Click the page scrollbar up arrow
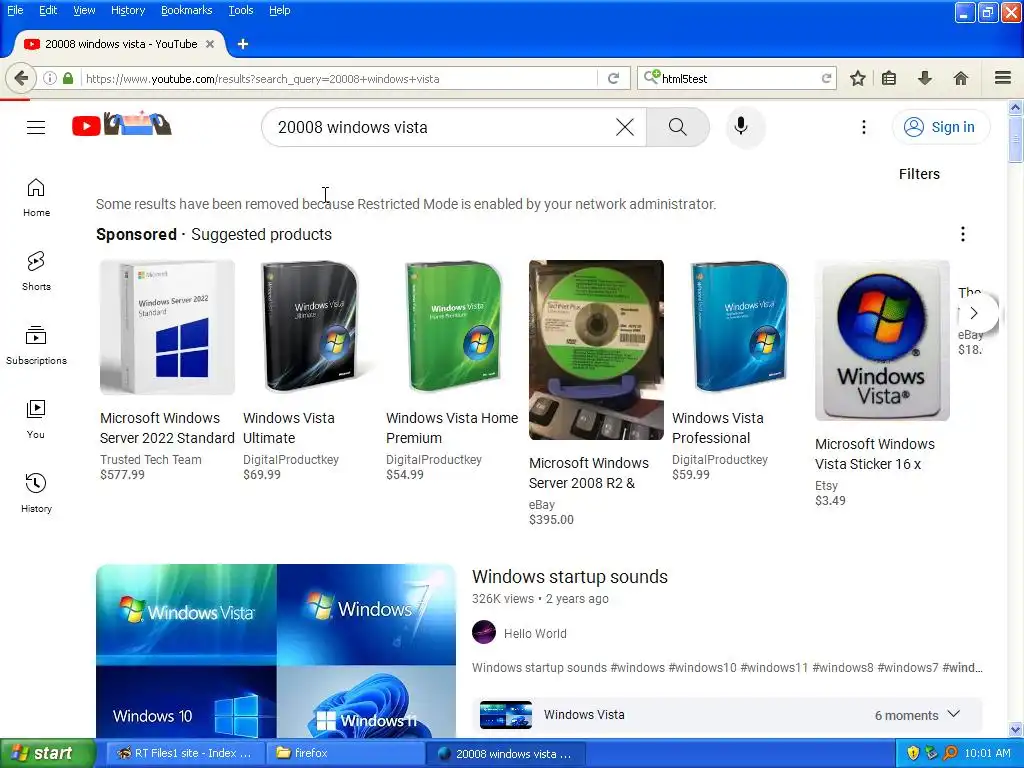Screen dimensions: 1024x768 click(1015, 107)
